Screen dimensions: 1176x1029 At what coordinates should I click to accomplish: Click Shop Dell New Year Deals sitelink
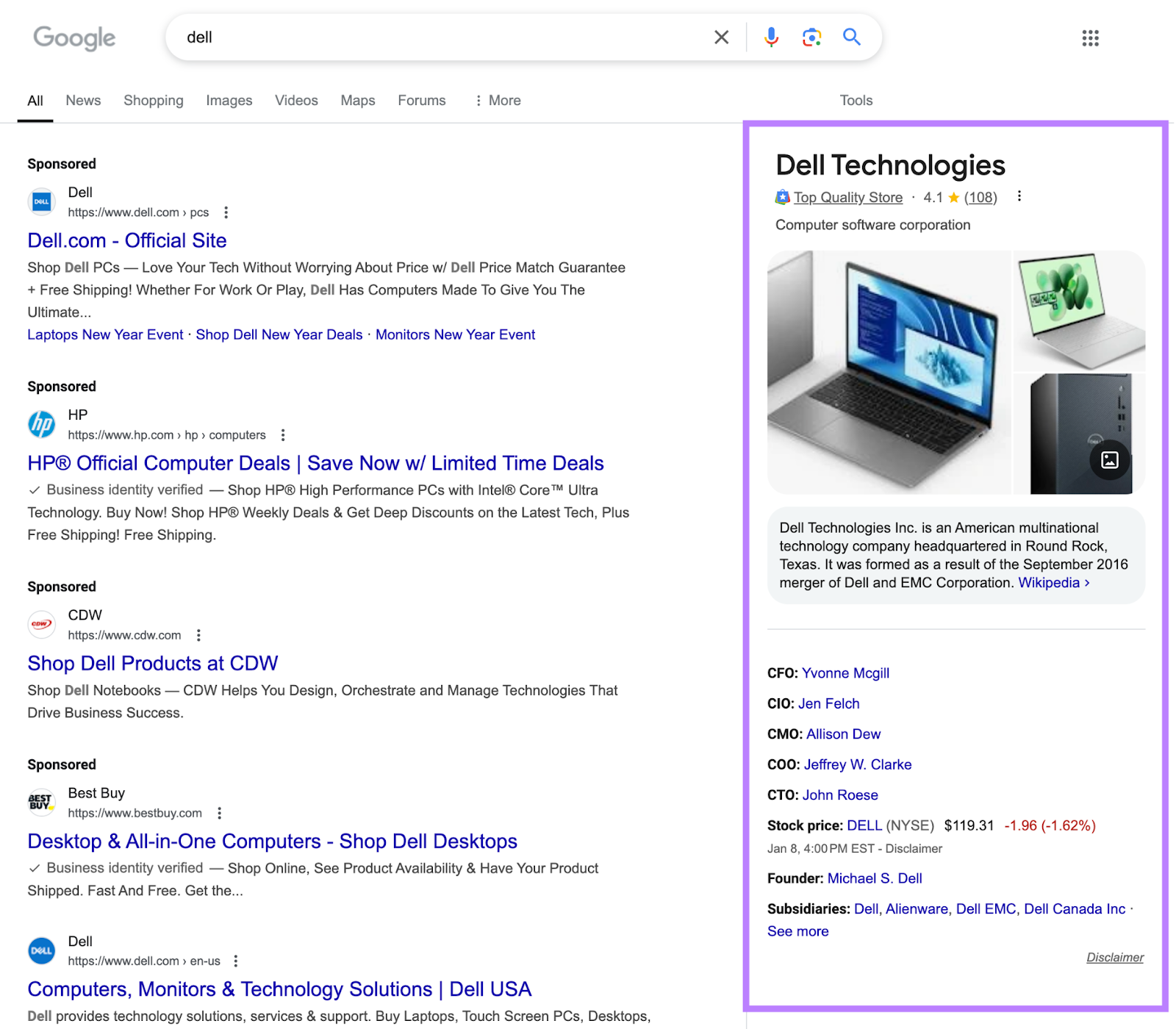coord(279,334)
